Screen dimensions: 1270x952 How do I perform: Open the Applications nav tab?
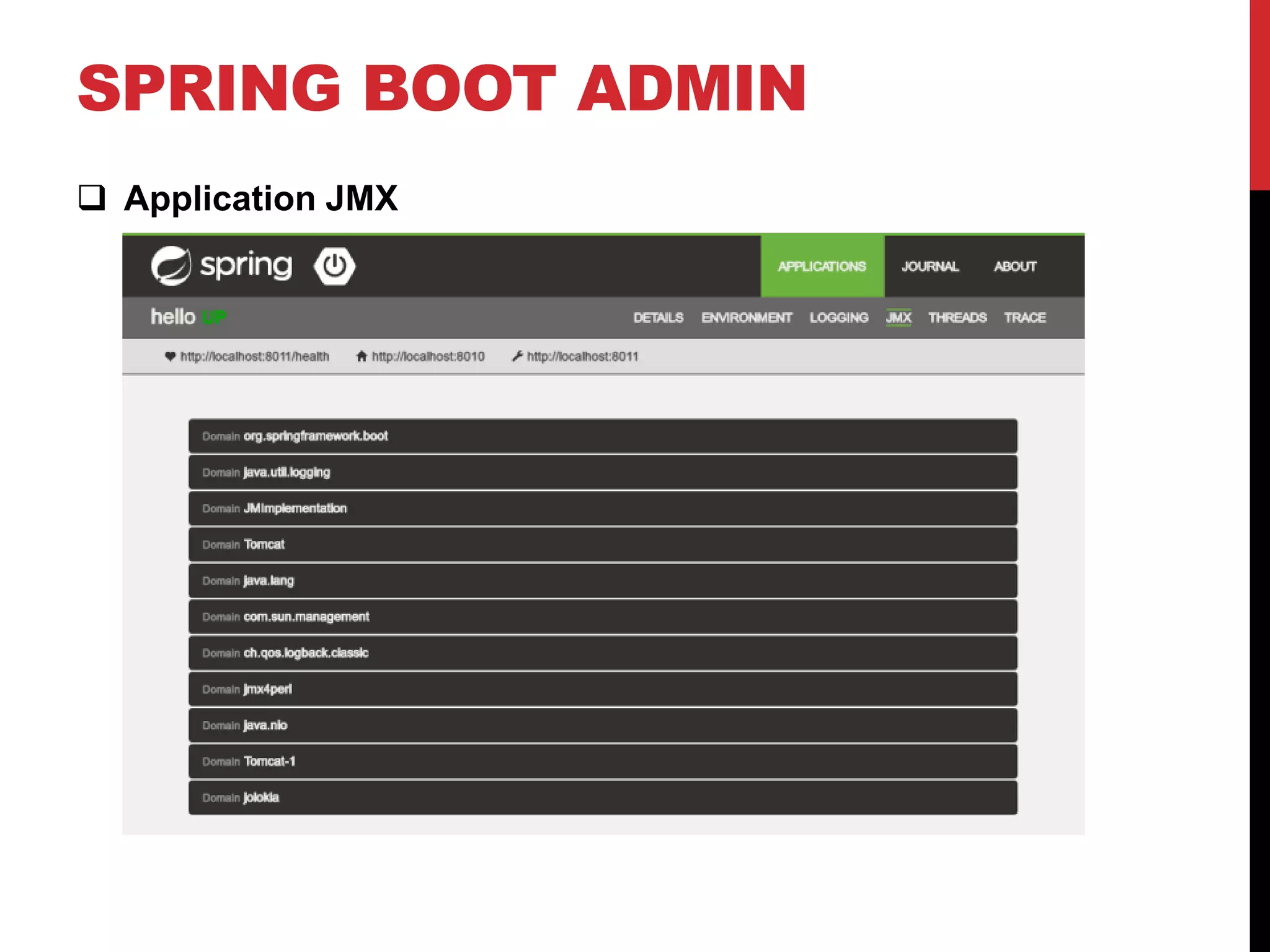[x=822, y=267]
